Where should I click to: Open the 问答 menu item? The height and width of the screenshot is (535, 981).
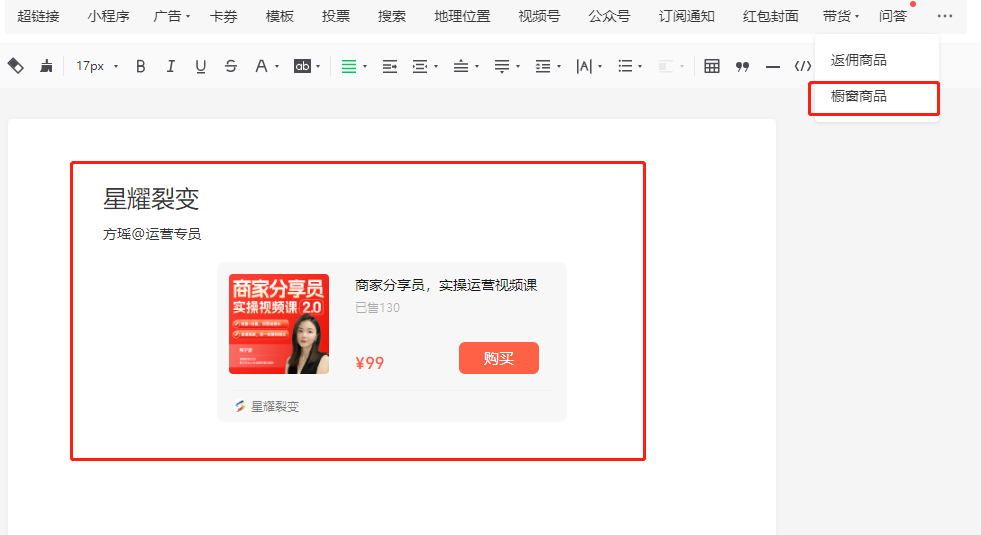pyautogui.click(x=892, y=16)
